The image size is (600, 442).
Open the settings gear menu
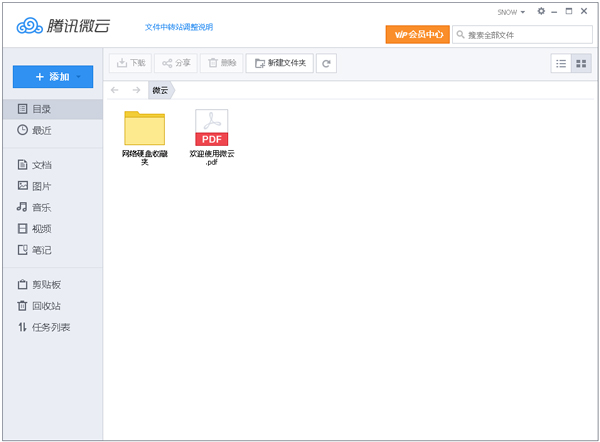(541, 11)
